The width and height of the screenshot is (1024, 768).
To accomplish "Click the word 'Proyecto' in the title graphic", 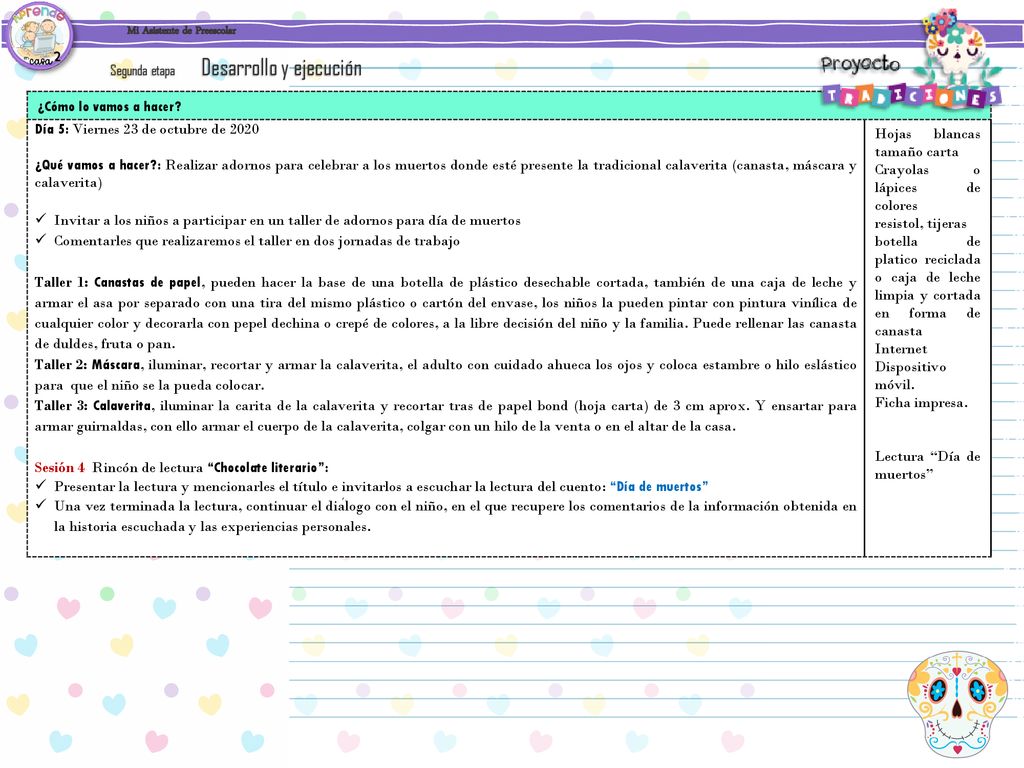I will [860, 64].
